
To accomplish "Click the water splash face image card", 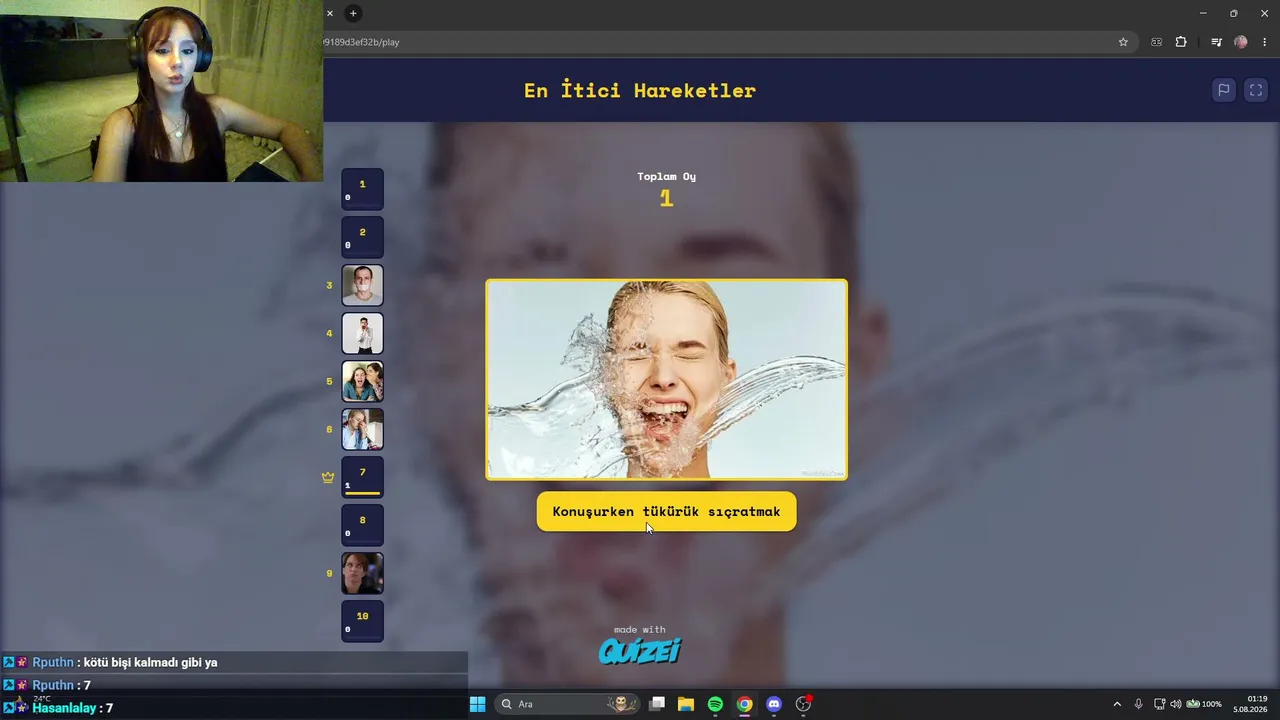I will click(x=666, y=379).
